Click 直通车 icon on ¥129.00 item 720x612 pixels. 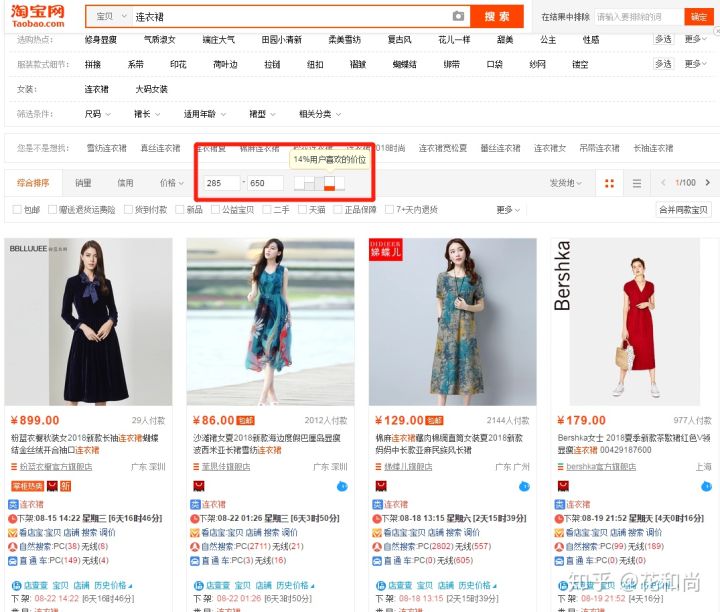377,561
